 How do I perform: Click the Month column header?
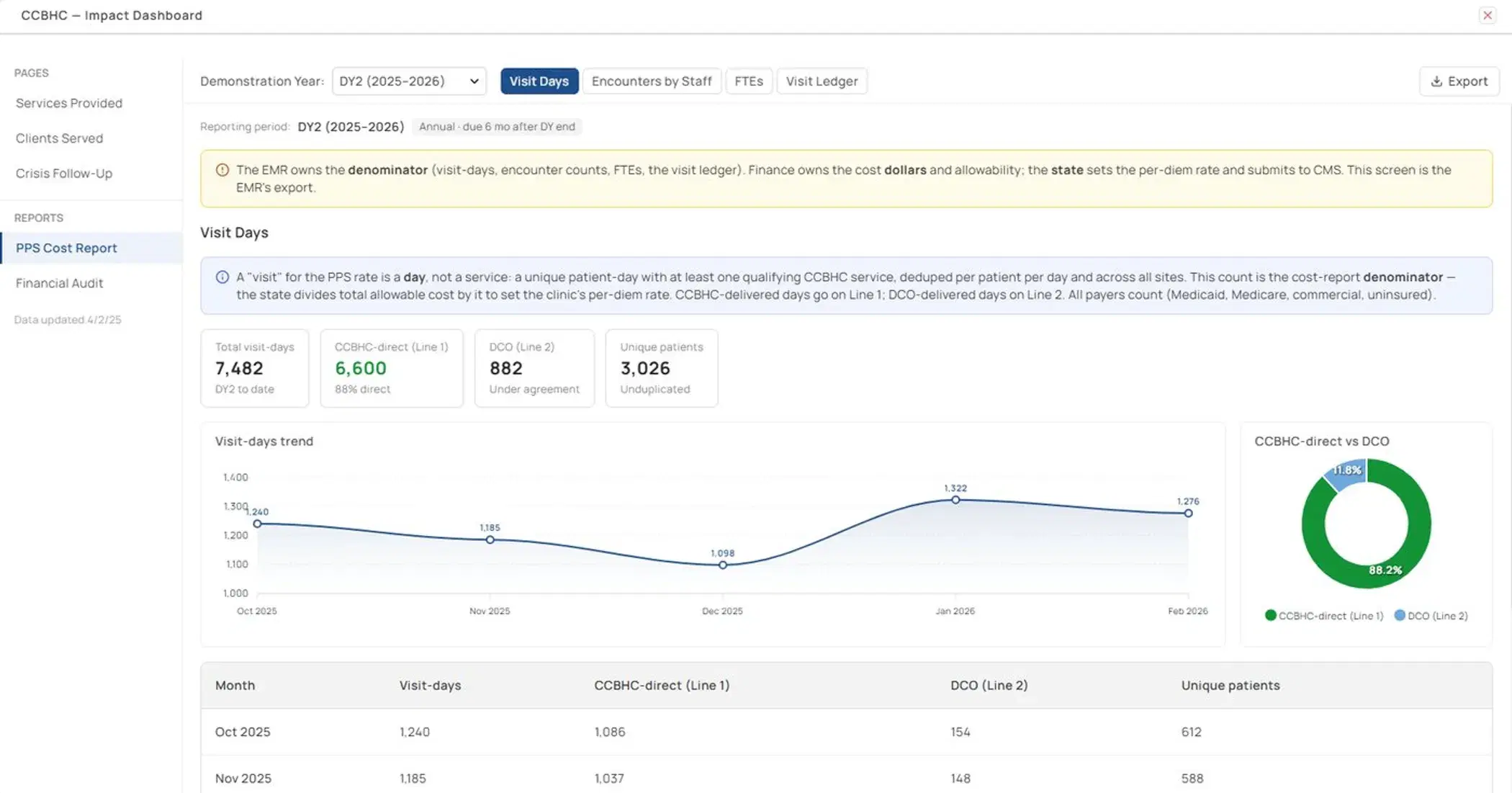[235, 685]
